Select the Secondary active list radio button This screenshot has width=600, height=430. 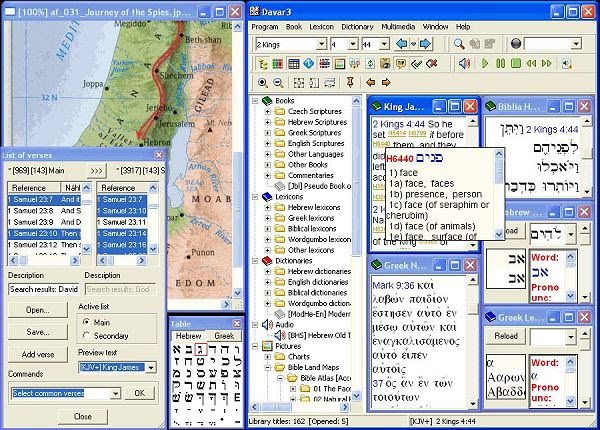(x=86, y=336)
